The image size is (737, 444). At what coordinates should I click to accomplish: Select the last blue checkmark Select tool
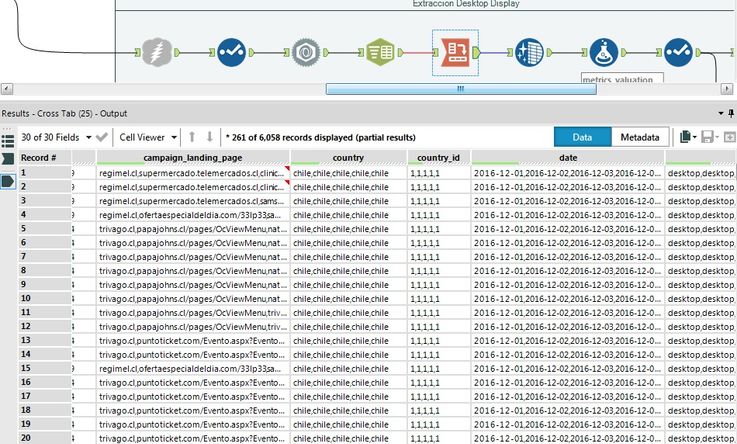pyautogui.click(x=678, y=52)
